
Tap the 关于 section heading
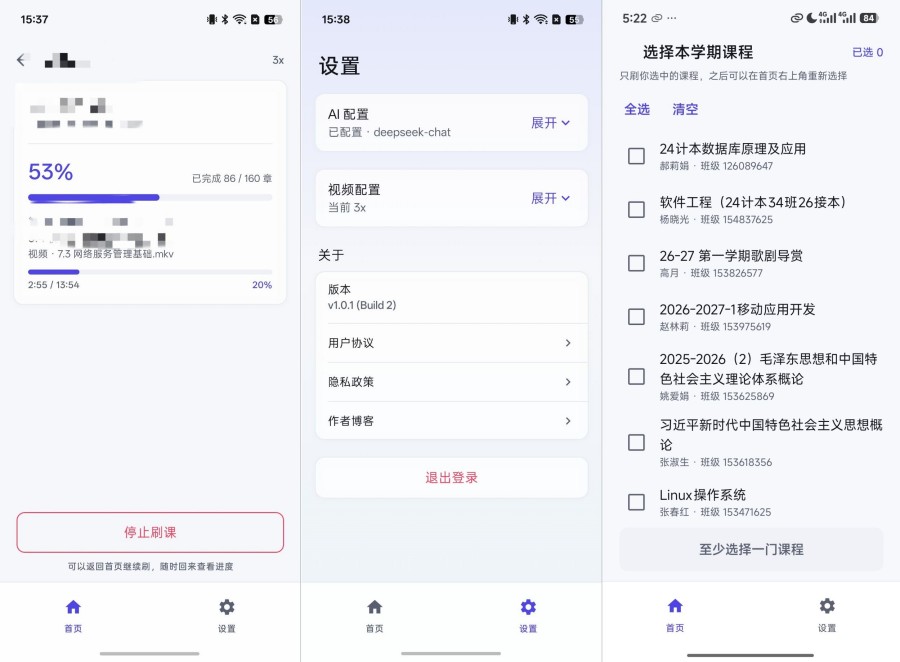[331, 255]
